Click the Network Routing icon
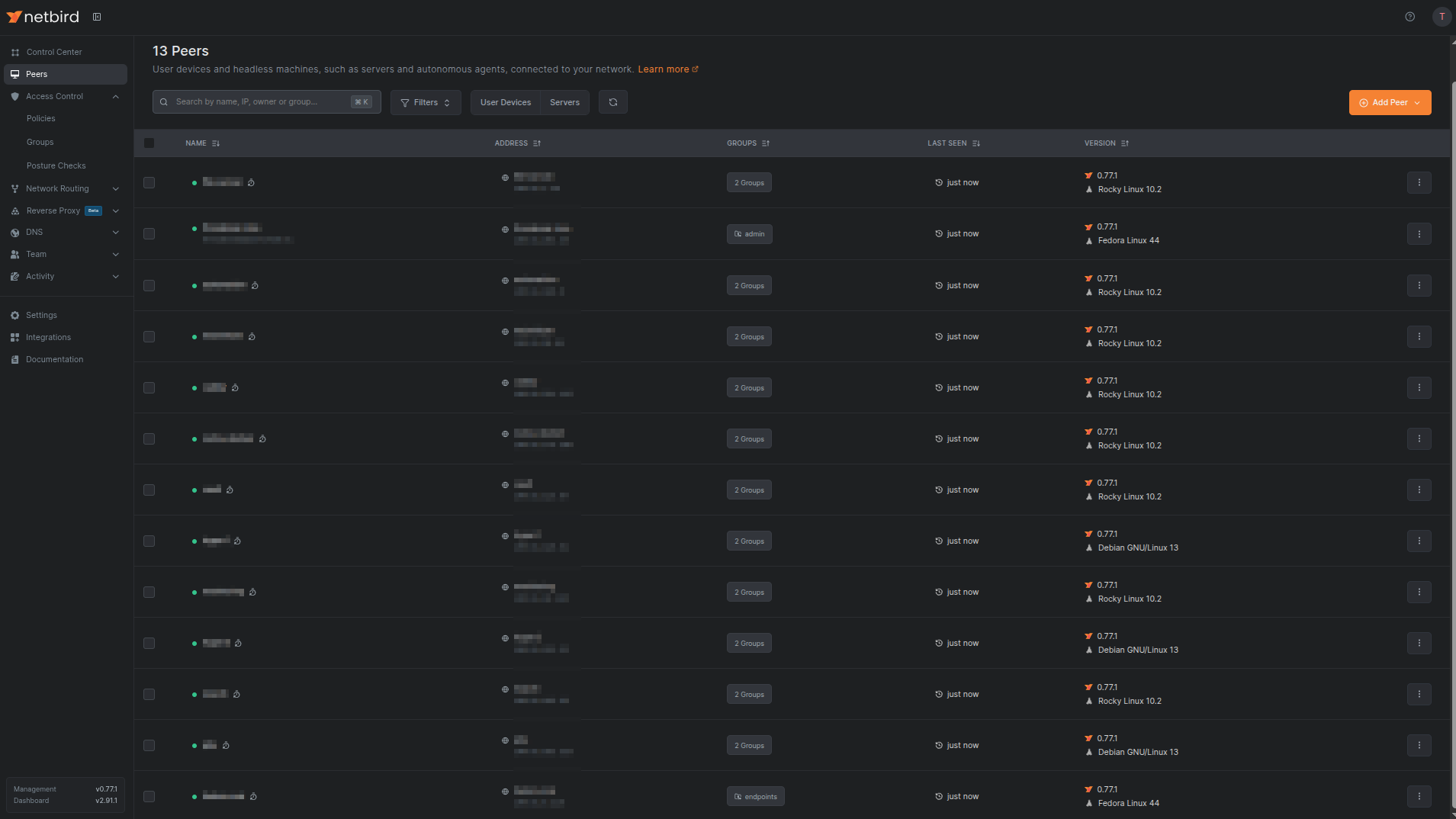This screenshot has width=1456, height=819. [15, 188]
